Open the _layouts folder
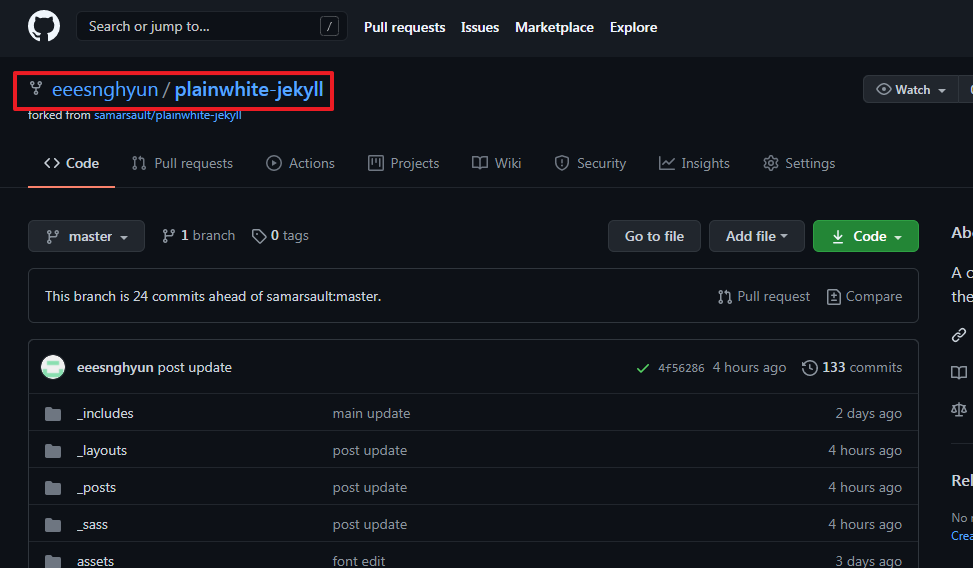The width and height of the screenshot is (973, 568). (x=102, y=451)
